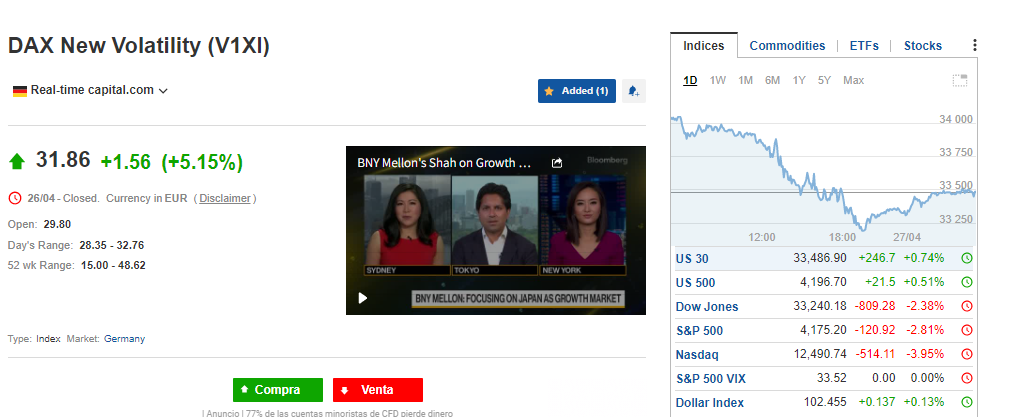Click the red clock icon next to 26/04
The width and height of the screenshot is (1035, 417).
pyautogui.click(x=14, y=198)
